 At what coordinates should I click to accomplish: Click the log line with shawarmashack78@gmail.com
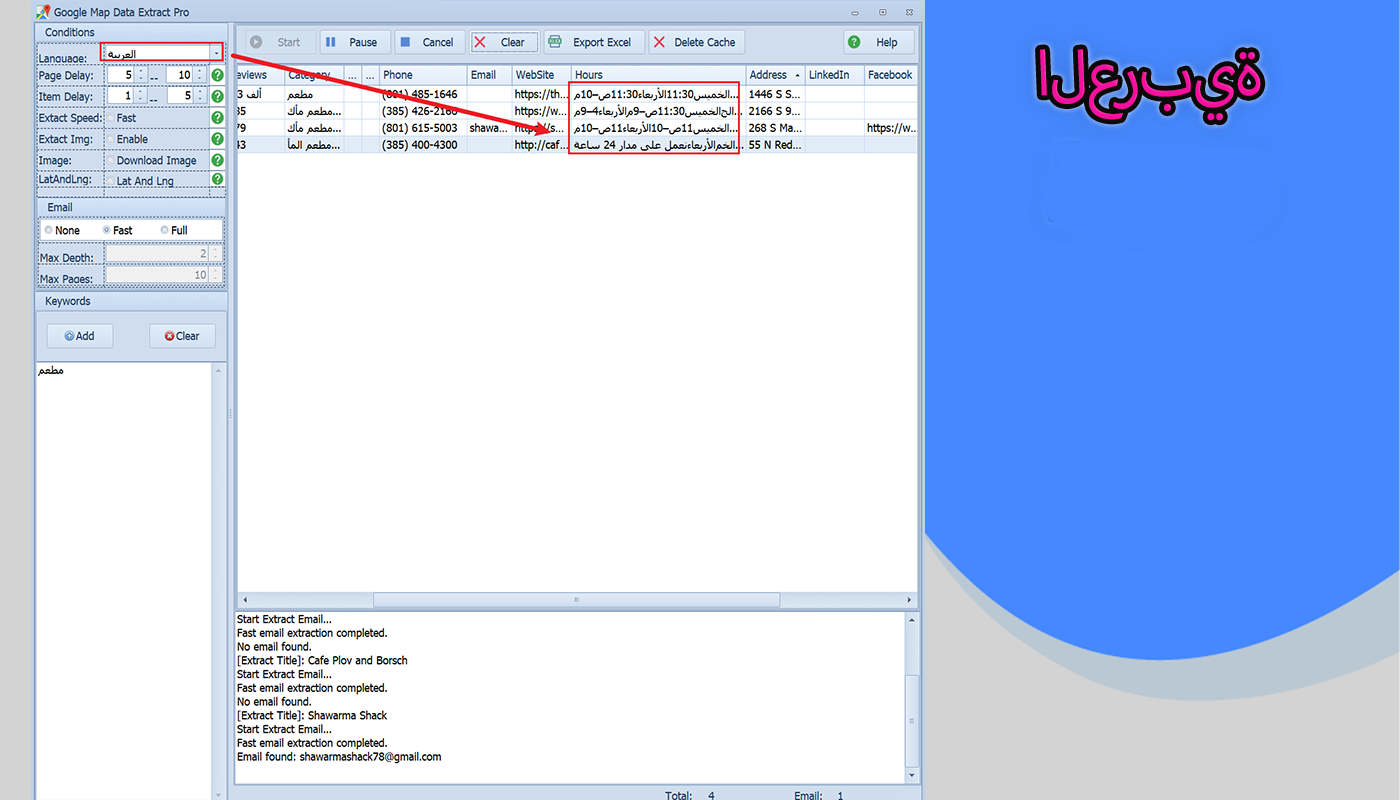[x=339, y=757]
